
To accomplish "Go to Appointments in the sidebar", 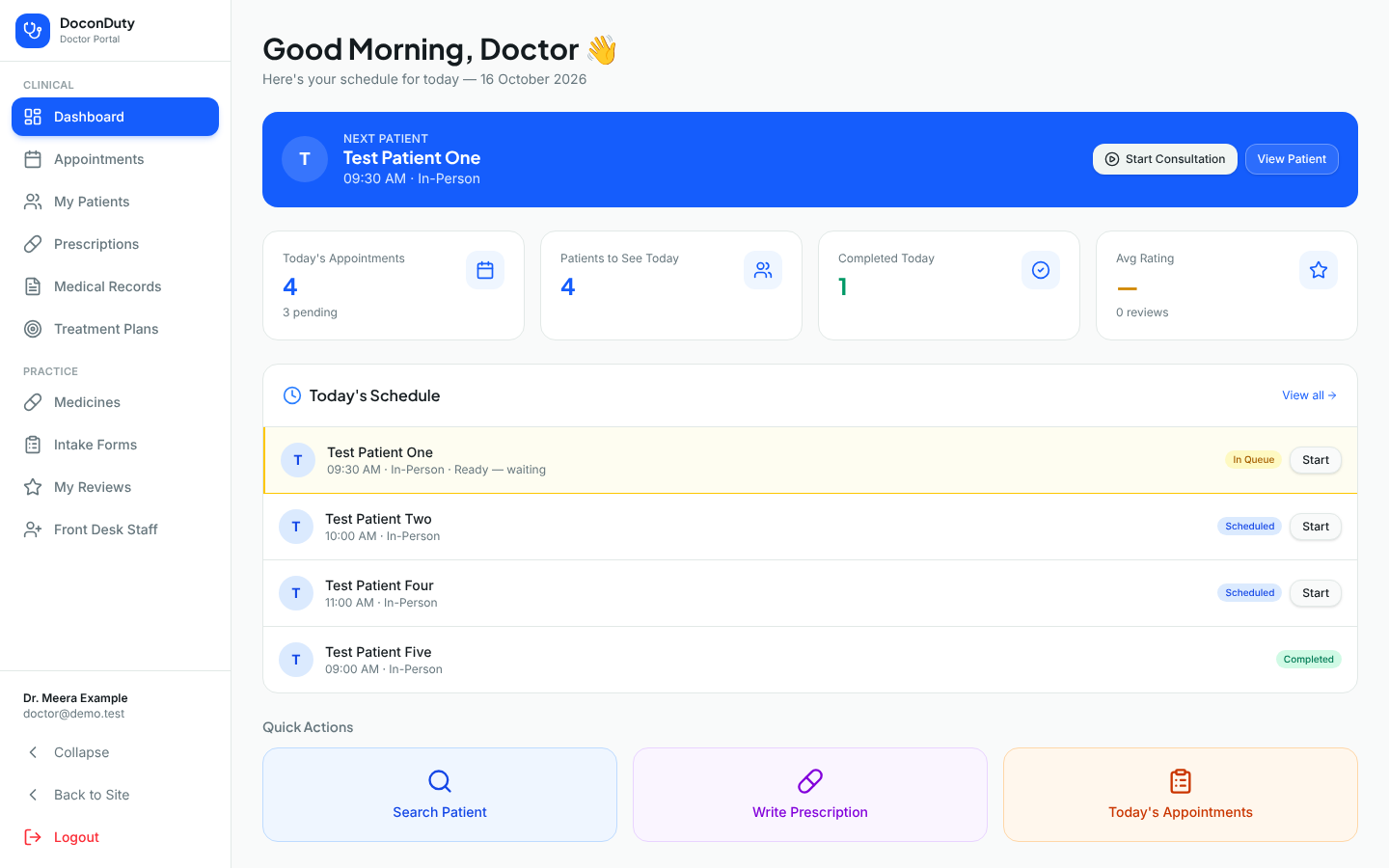I will point(116,159).
